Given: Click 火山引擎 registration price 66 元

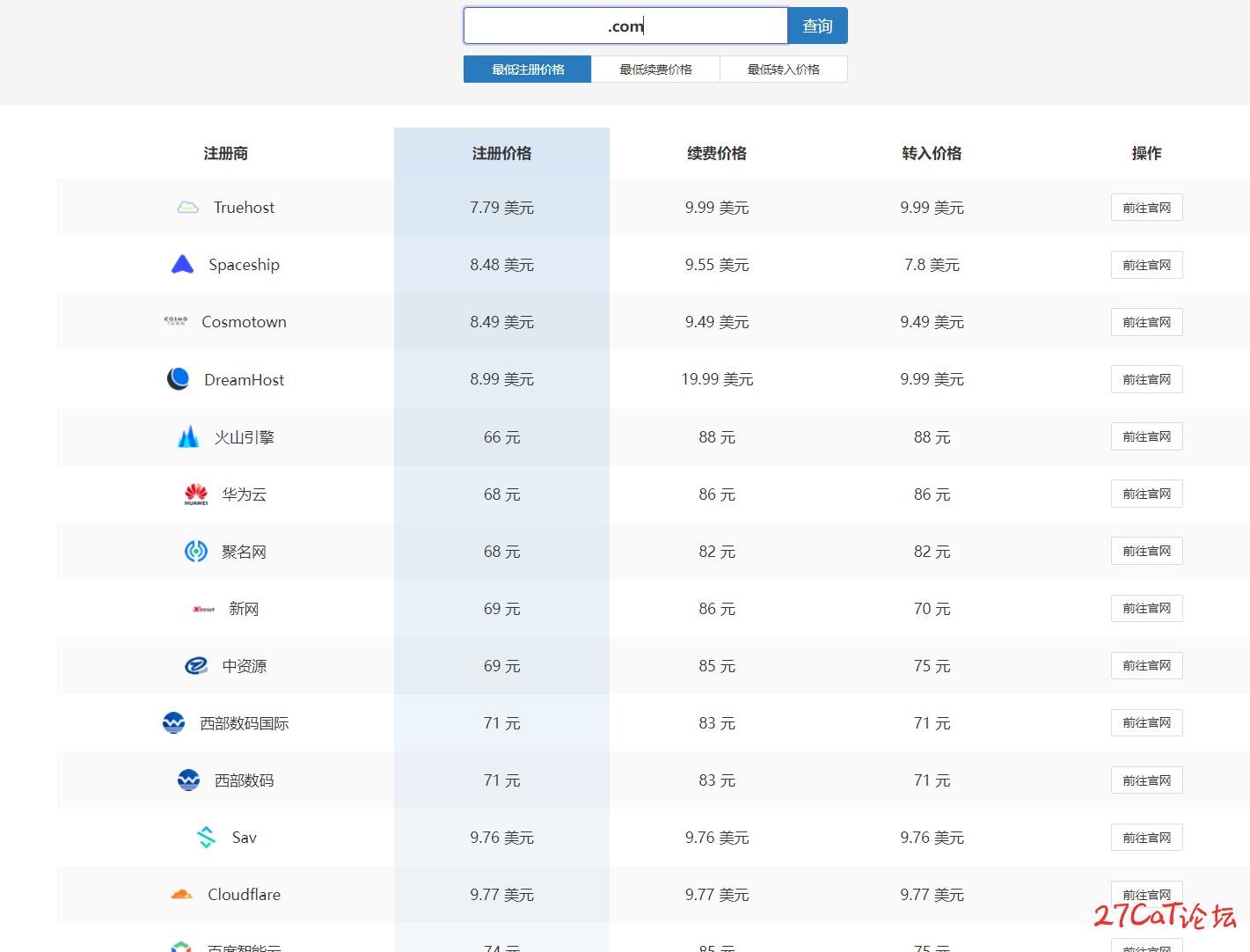Looking at the screenshot, I should [x=501, y=437].
